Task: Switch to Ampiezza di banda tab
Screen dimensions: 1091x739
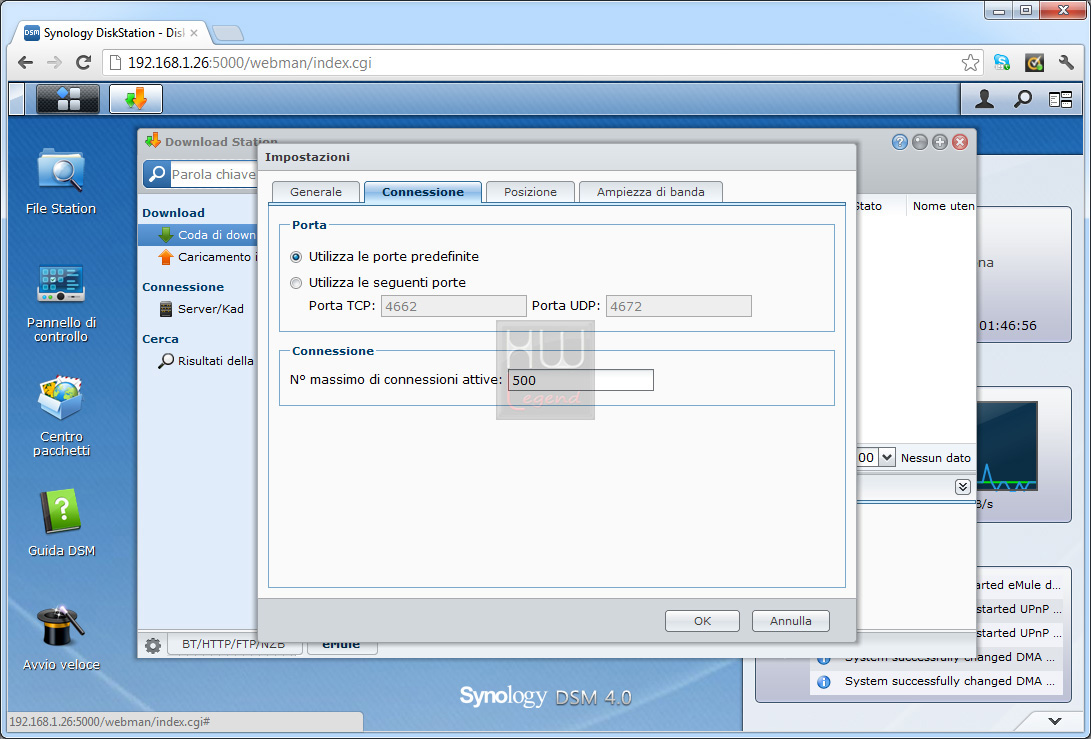Action: (651, 192)
